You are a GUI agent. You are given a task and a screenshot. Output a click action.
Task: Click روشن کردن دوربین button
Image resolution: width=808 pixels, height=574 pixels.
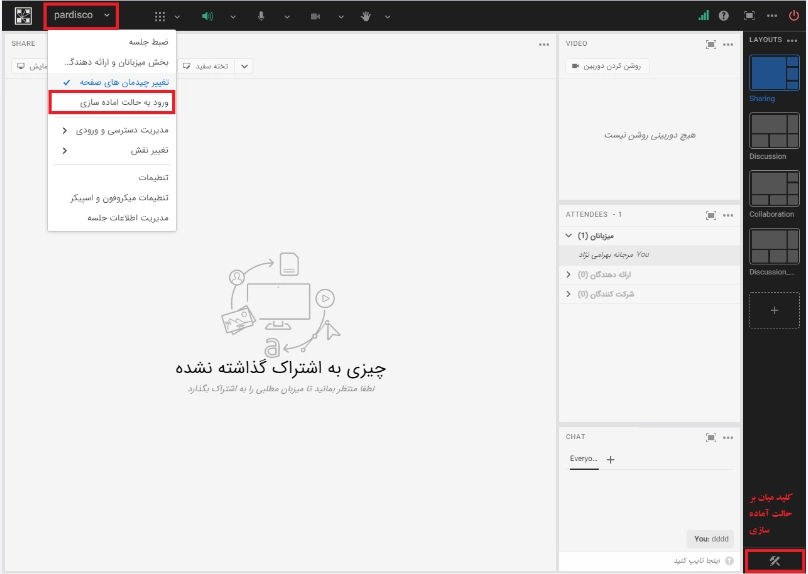pos(607,66)
